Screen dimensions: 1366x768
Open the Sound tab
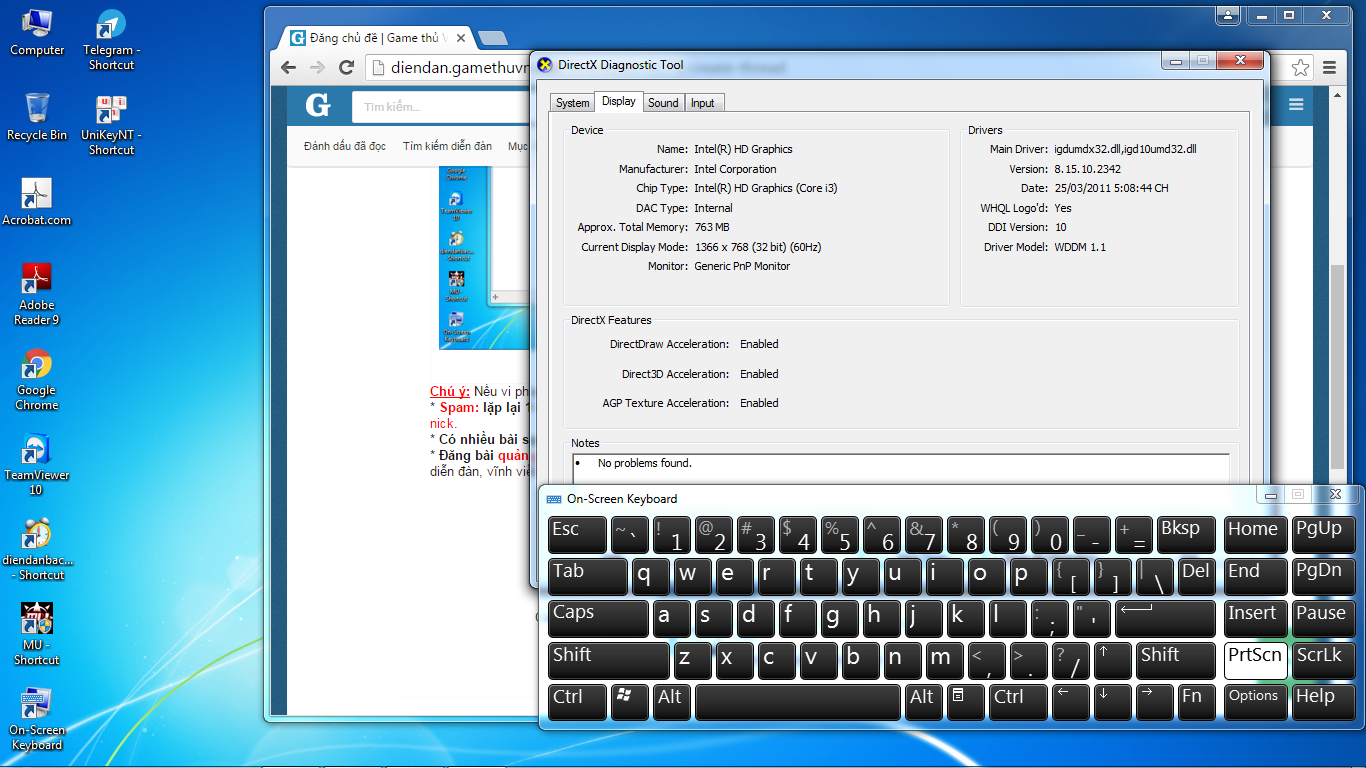tap(663, 103)
